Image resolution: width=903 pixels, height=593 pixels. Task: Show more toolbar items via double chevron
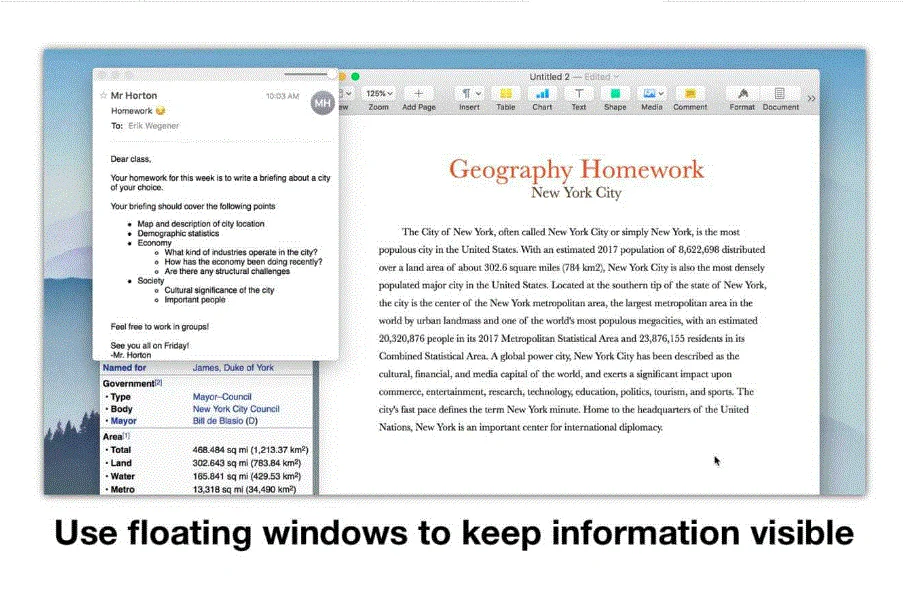click(x=811, y=98)
